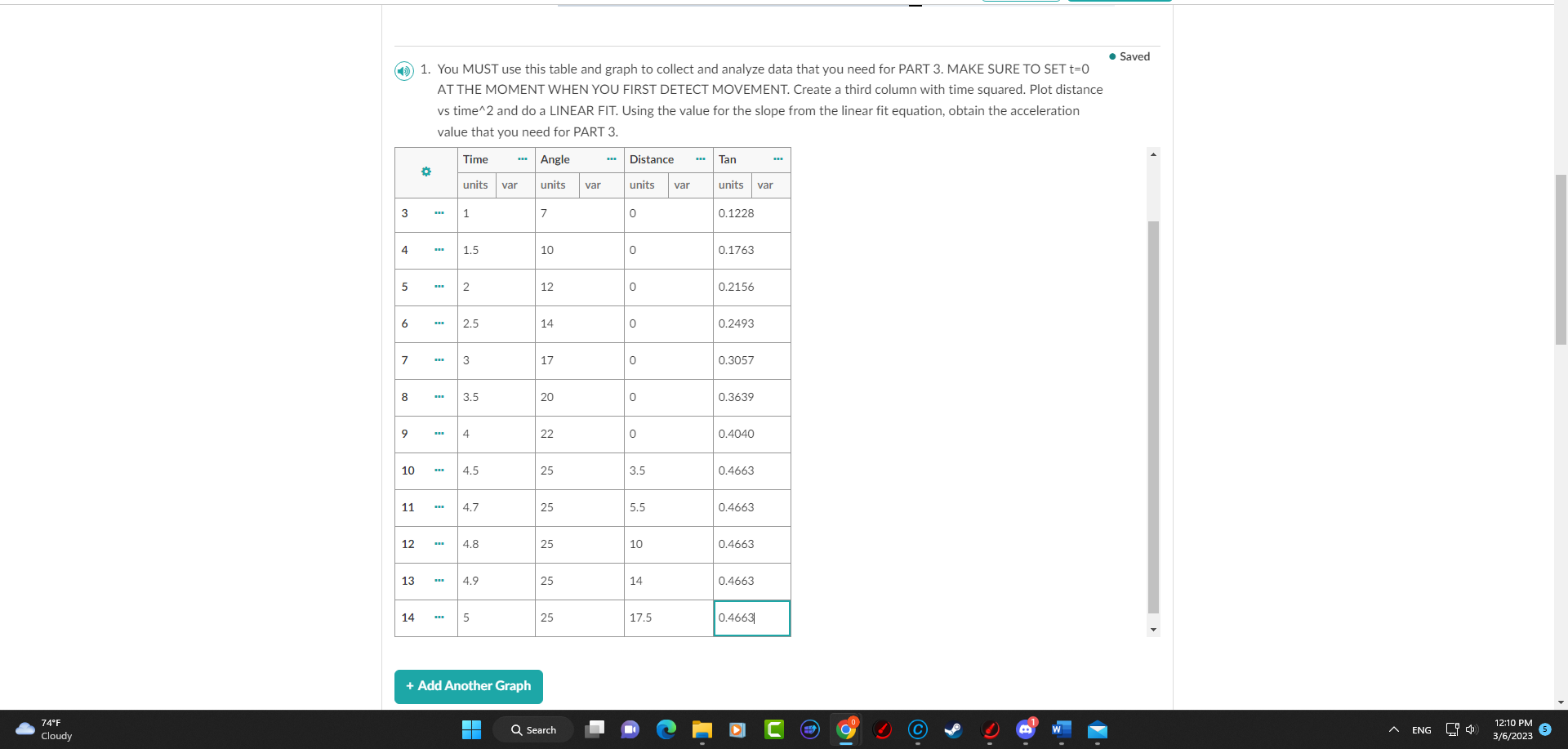Select Time cell with value 4.7
1568x749 pixels.
tap(497, 508)
